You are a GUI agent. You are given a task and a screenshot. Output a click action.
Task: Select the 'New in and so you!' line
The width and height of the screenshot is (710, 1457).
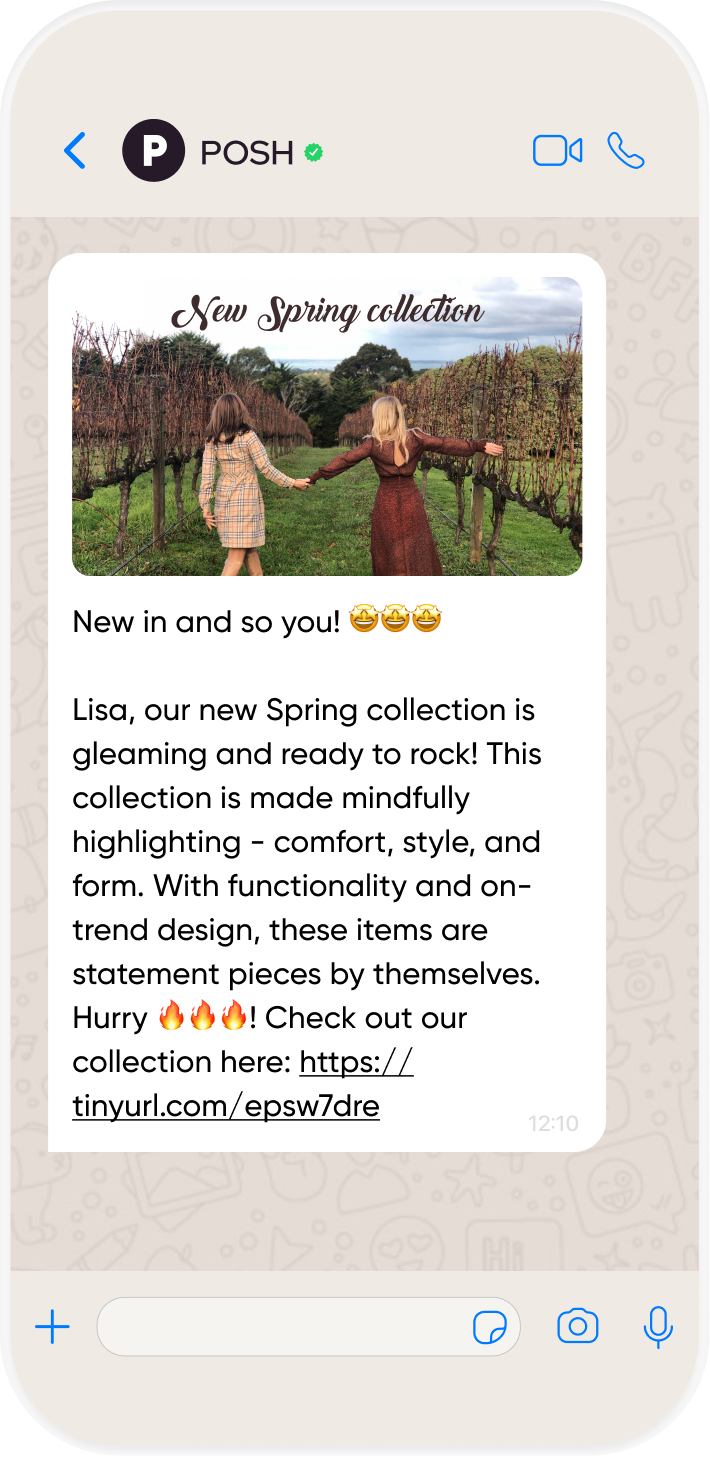tap(207, 622)
